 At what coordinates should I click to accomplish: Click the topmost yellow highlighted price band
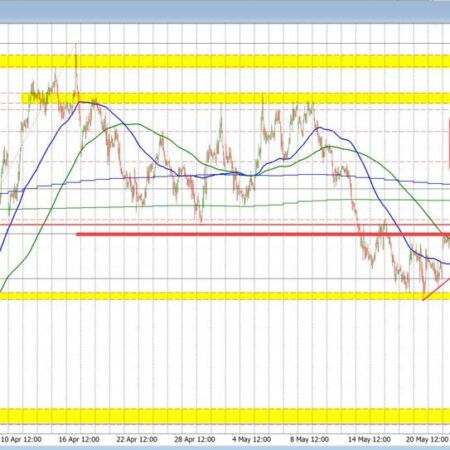(x=225, y=61)
